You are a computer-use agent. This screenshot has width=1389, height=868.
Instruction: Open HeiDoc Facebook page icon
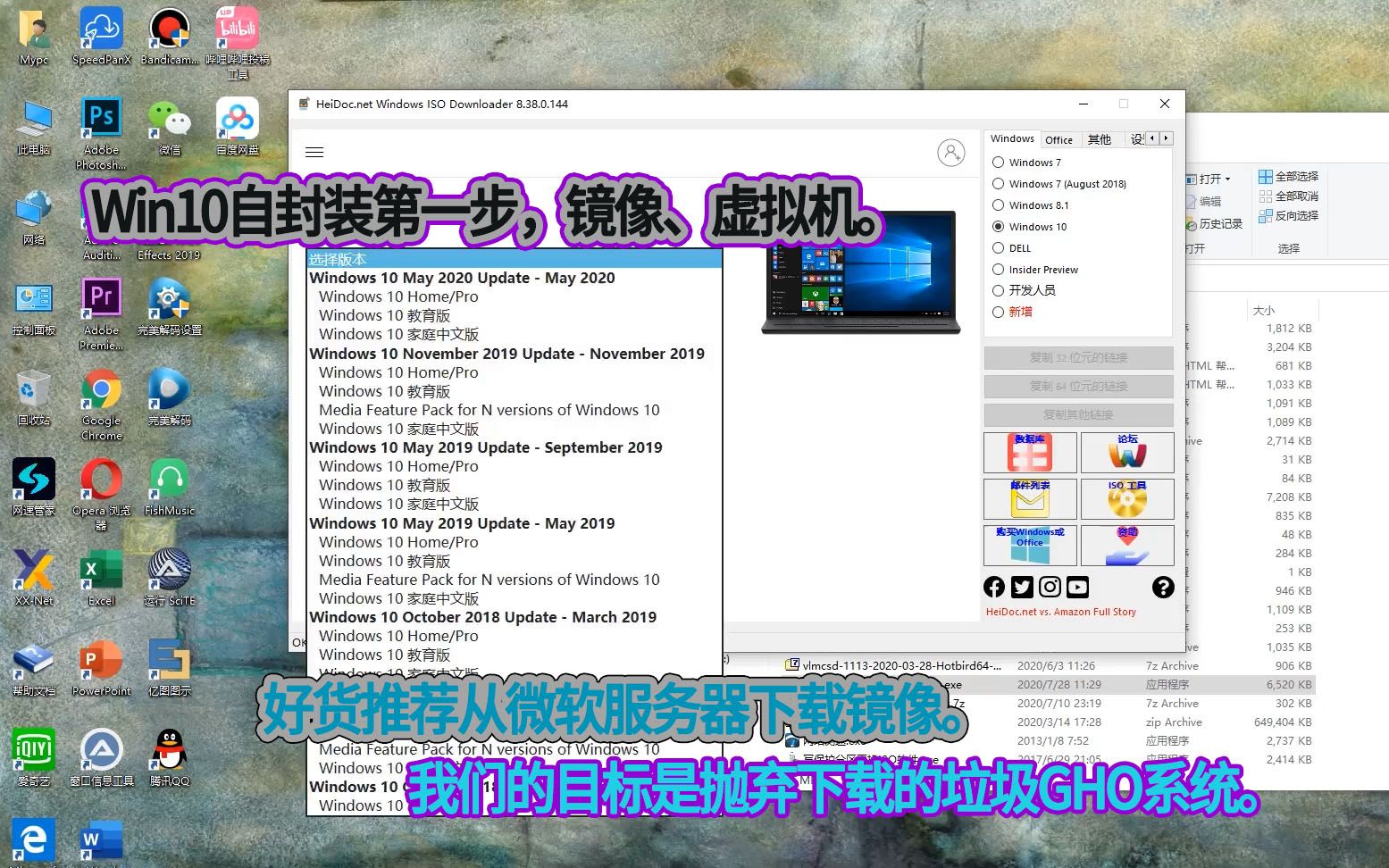(994, 587)
